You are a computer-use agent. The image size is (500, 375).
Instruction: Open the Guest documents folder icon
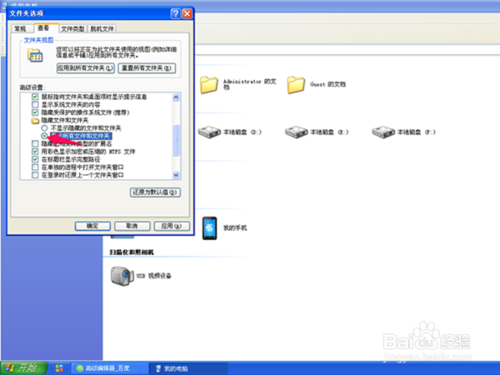[296, 85]
